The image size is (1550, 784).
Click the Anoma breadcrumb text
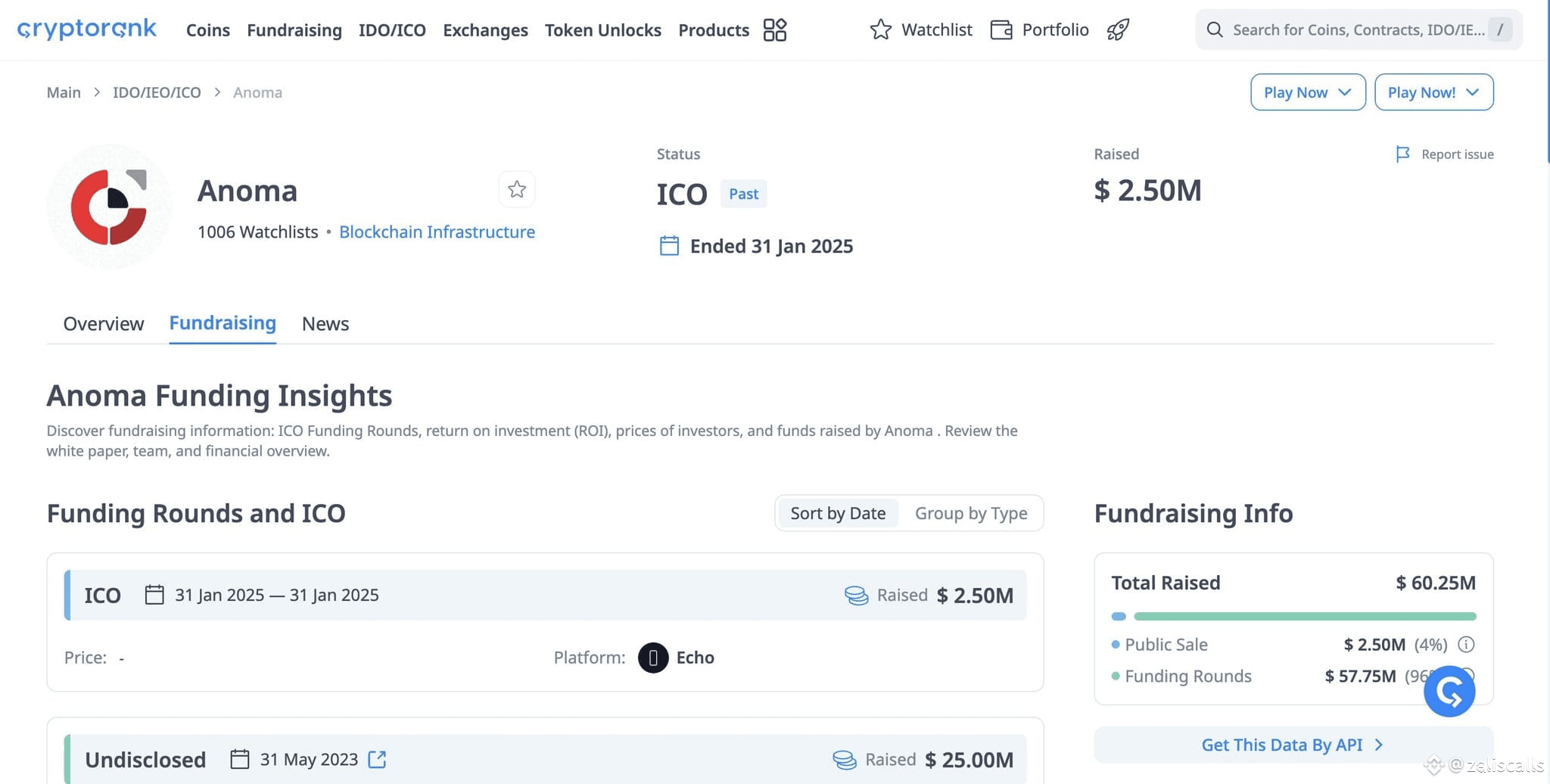257,92
